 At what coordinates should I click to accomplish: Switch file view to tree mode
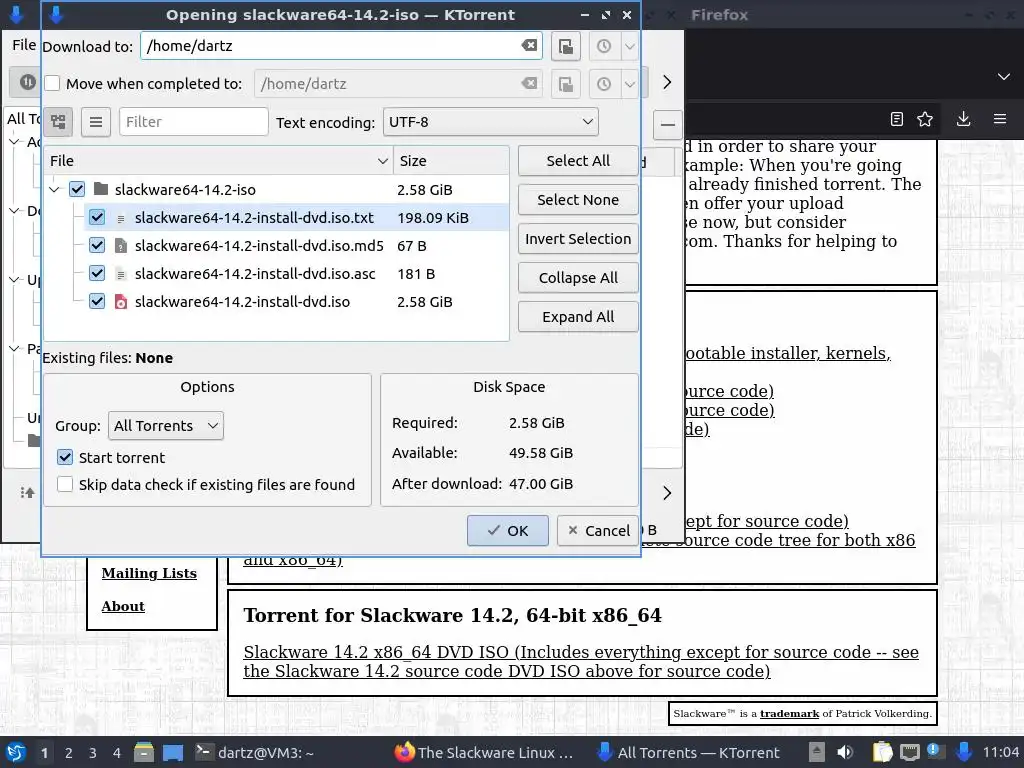(58, 122)
